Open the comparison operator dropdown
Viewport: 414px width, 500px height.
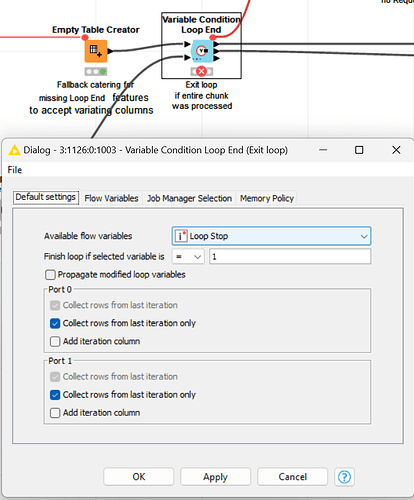pos(188,257)
